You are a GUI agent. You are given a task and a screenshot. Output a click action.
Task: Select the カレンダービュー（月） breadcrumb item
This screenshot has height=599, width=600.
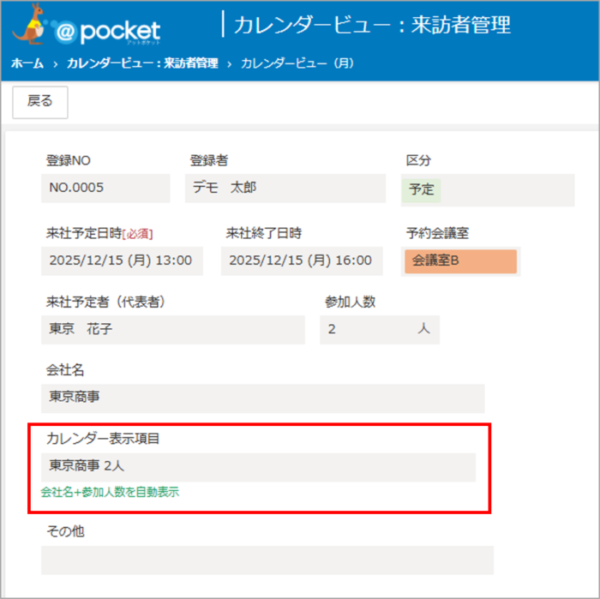click(x=297, y=63)
